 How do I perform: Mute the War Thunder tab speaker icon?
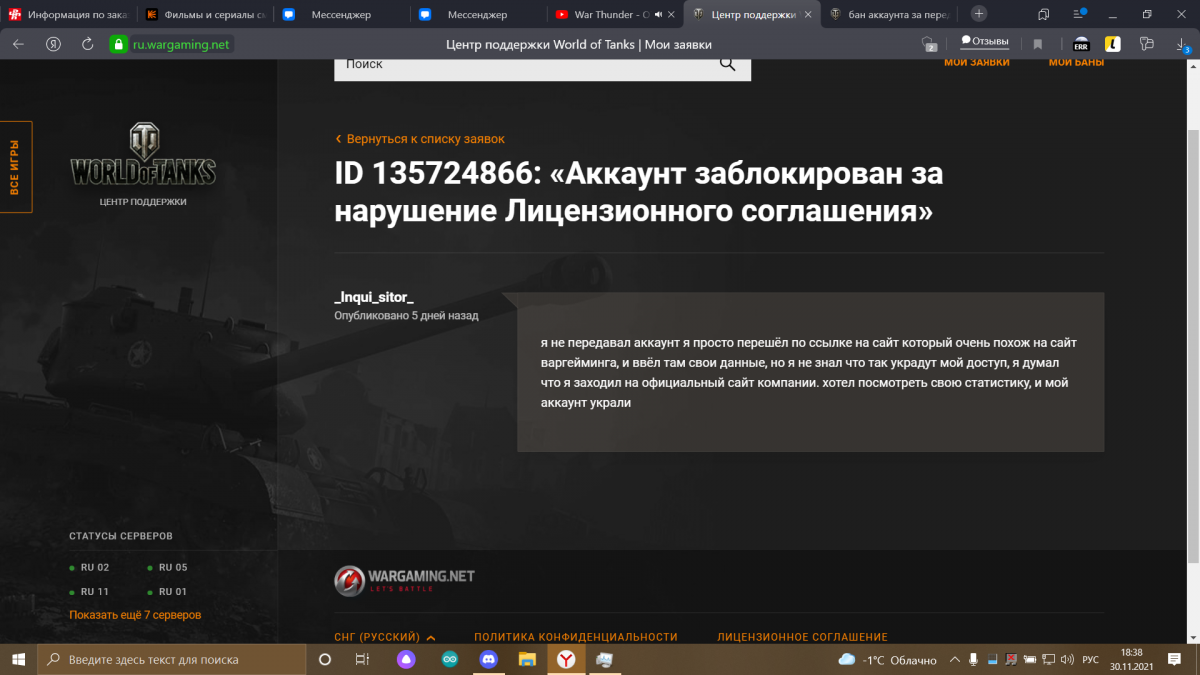[659, 15]
